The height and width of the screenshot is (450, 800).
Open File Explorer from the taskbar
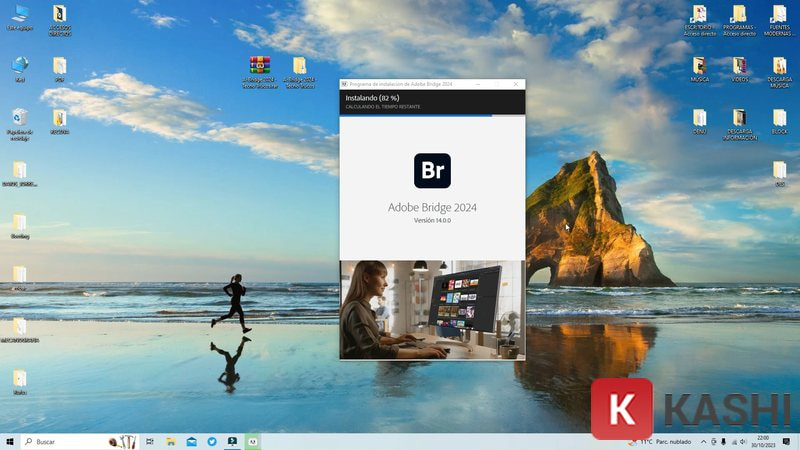coord(171,441)
